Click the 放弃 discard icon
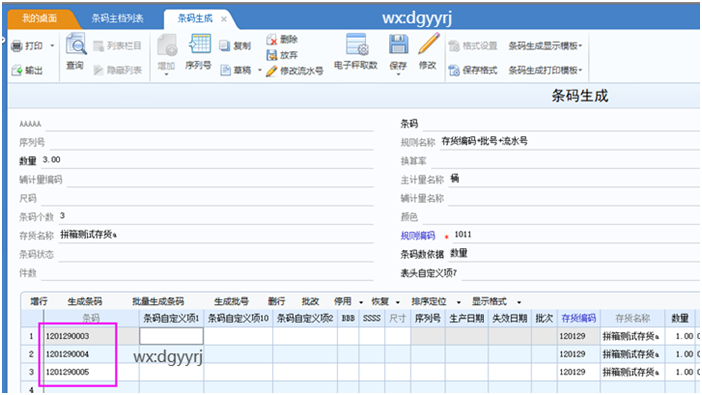Screen dimensions: 702x395 (x=271, y=55)
